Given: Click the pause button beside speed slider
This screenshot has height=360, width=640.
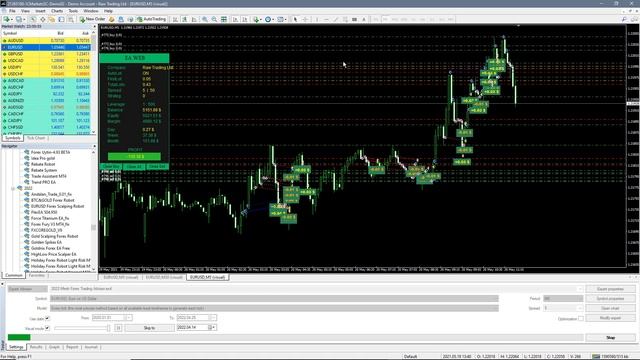Looking at the screenshot, I should click(x=118, y=328).
